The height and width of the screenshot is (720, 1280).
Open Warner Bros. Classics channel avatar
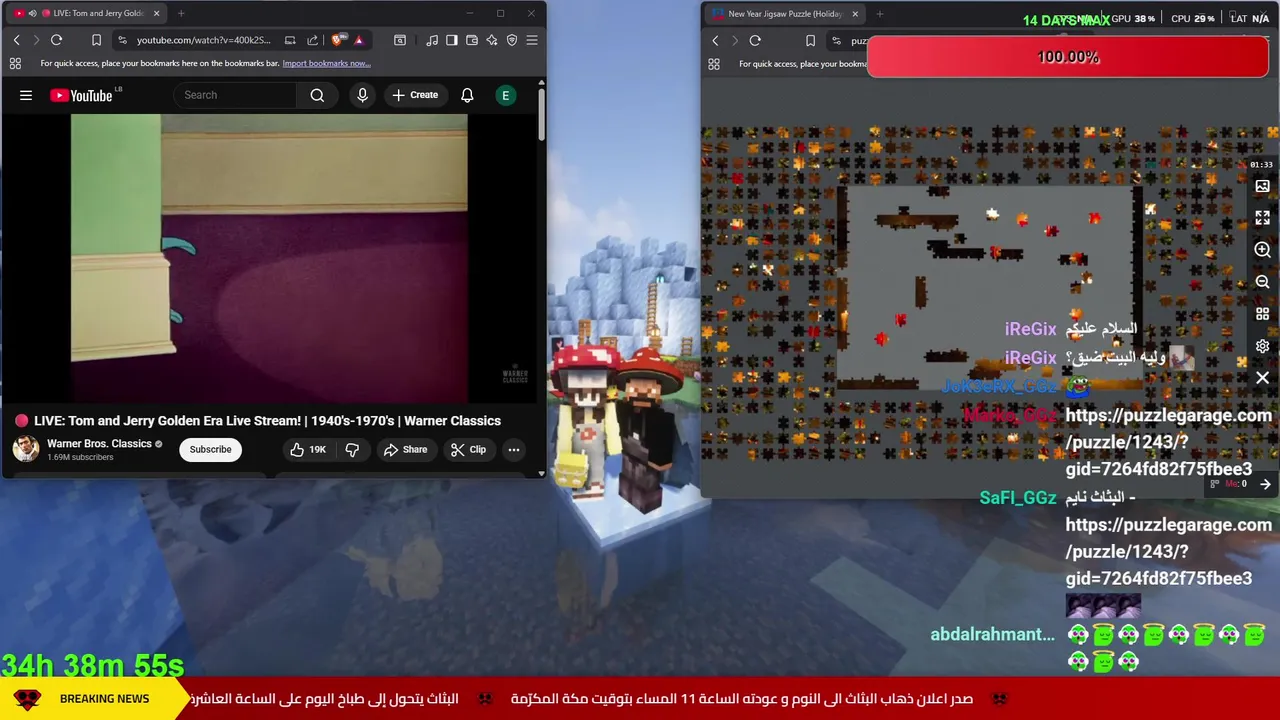click(x=26, y=449)
